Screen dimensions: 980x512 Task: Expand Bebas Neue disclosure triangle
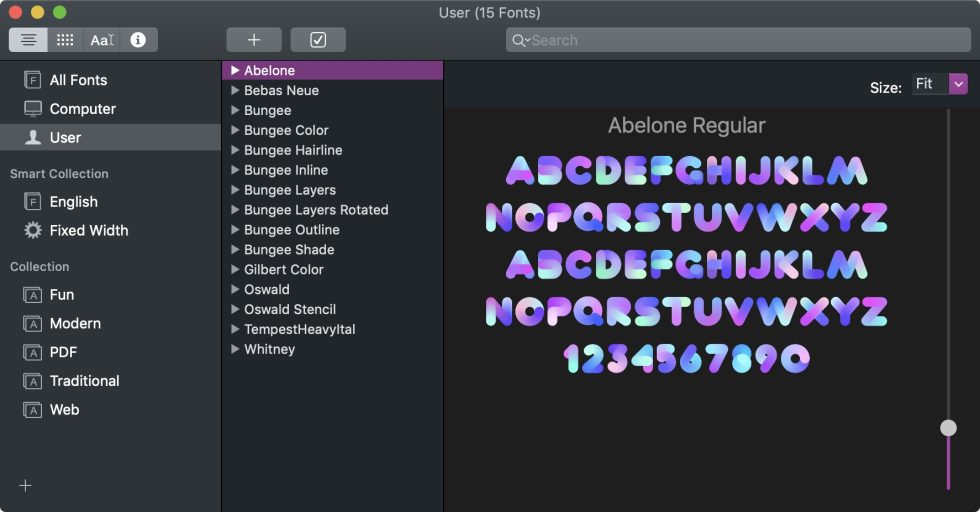tap(235, 90)
